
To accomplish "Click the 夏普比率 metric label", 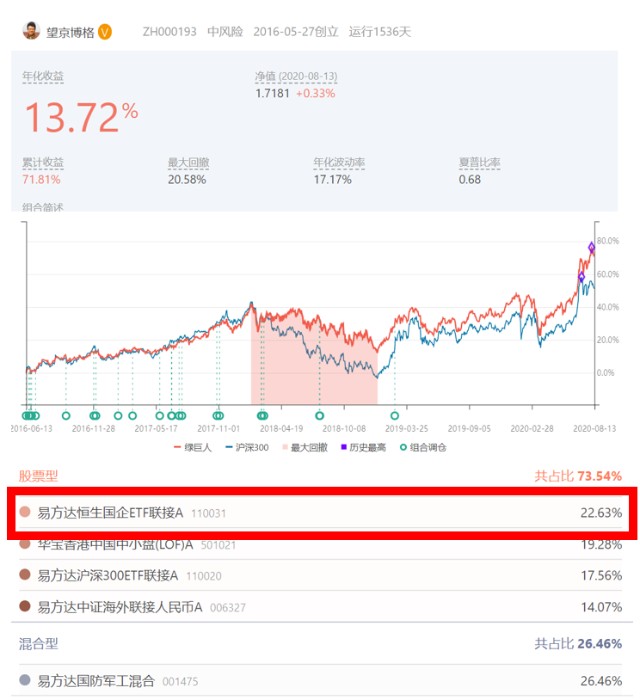I will [479, 162].
